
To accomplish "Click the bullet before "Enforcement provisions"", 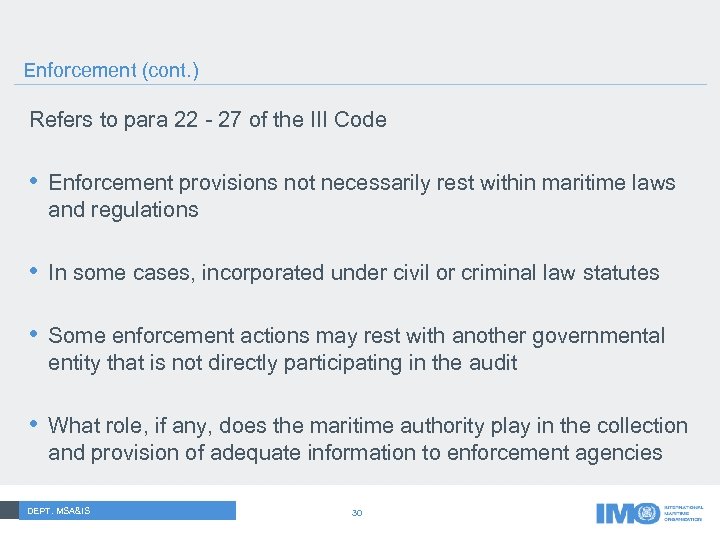I will pyautogui.click(x=35, y=183).
